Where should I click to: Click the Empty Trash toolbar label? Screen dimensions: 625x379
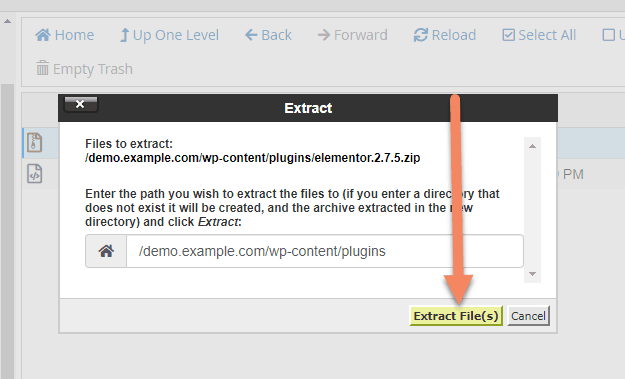[93, 69]
